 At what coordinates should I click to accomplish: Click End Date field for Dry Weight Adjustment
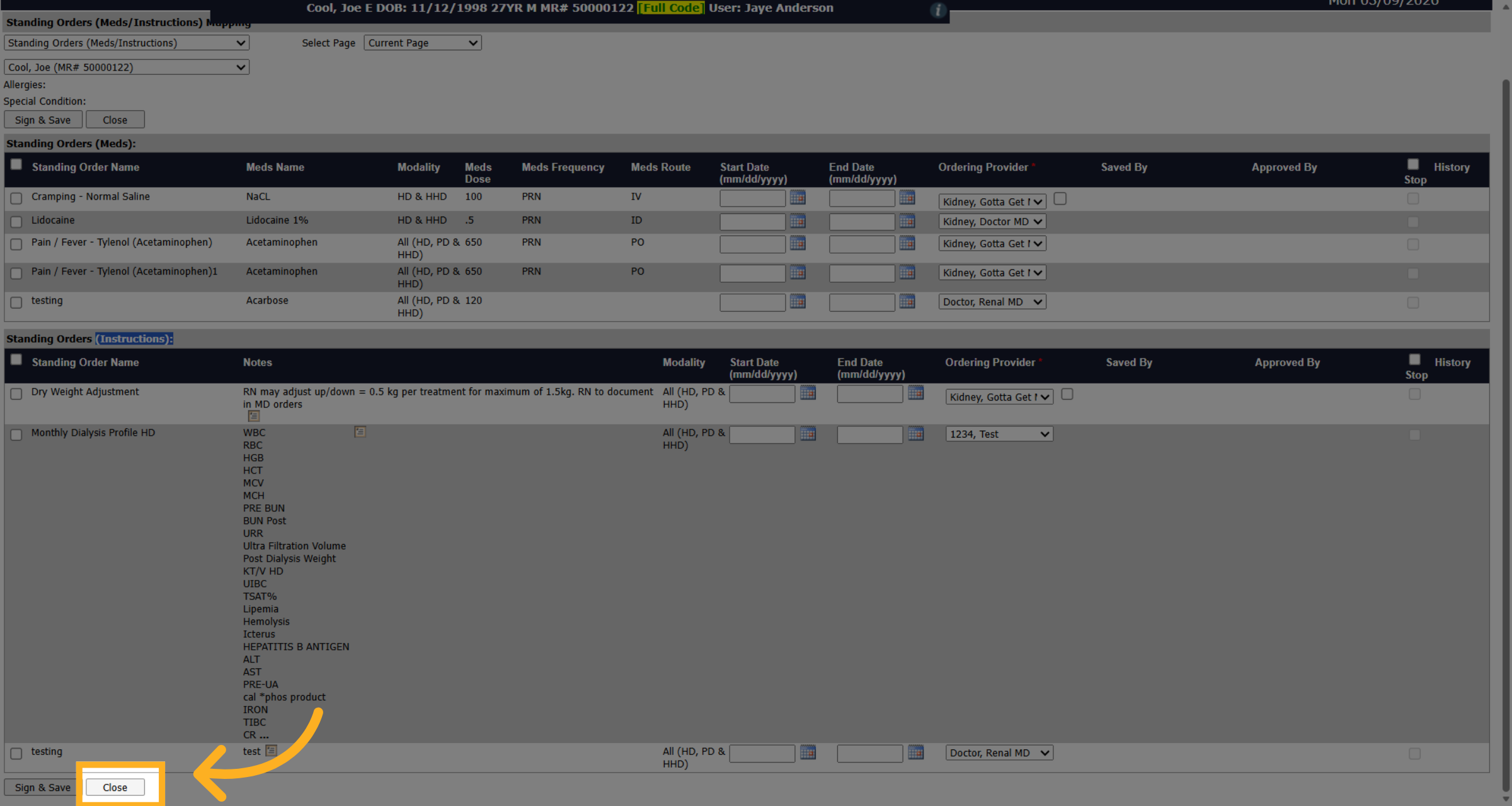(x=869, y=394)
